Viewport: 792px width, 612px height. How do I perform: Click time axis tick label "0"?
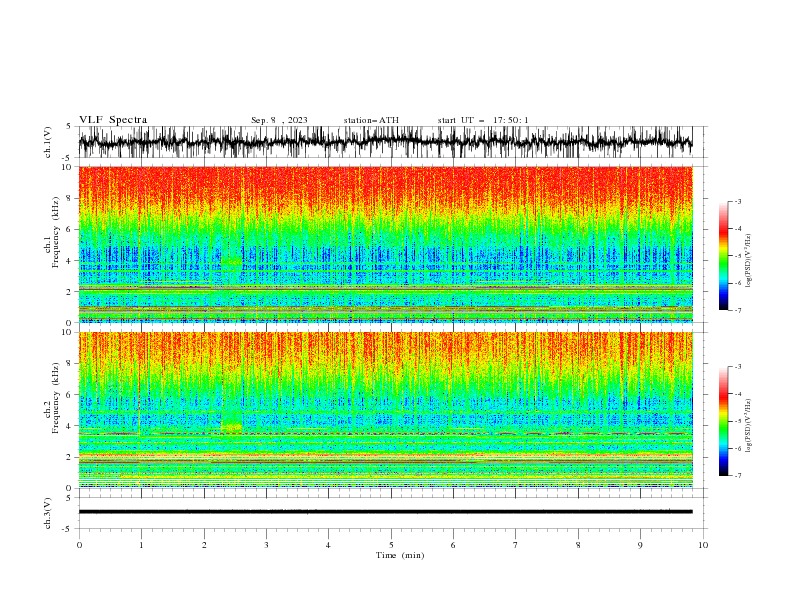(79, 545)
